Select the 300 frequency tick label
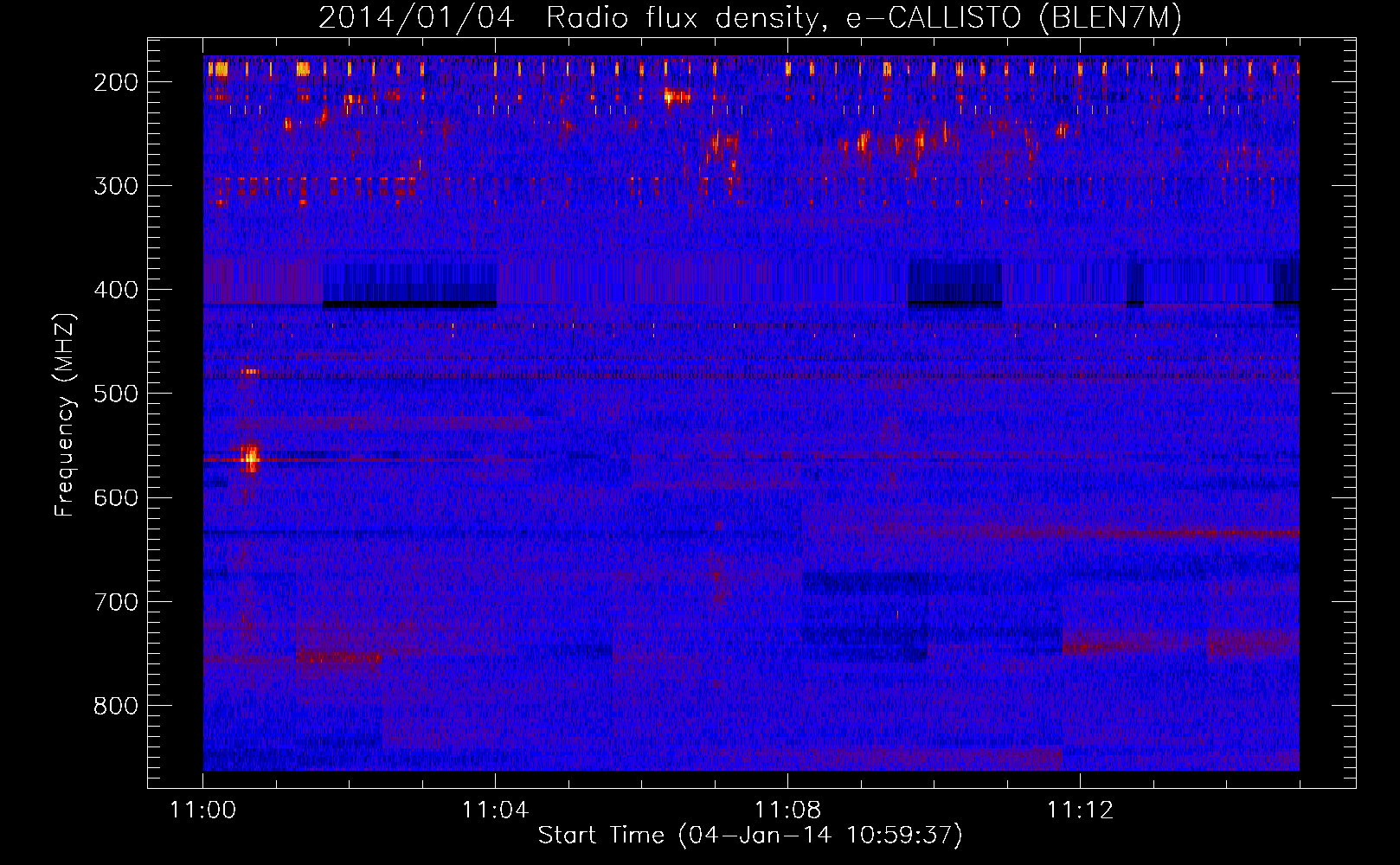This screenshot has width=1400, height=865. pos(116,186)
